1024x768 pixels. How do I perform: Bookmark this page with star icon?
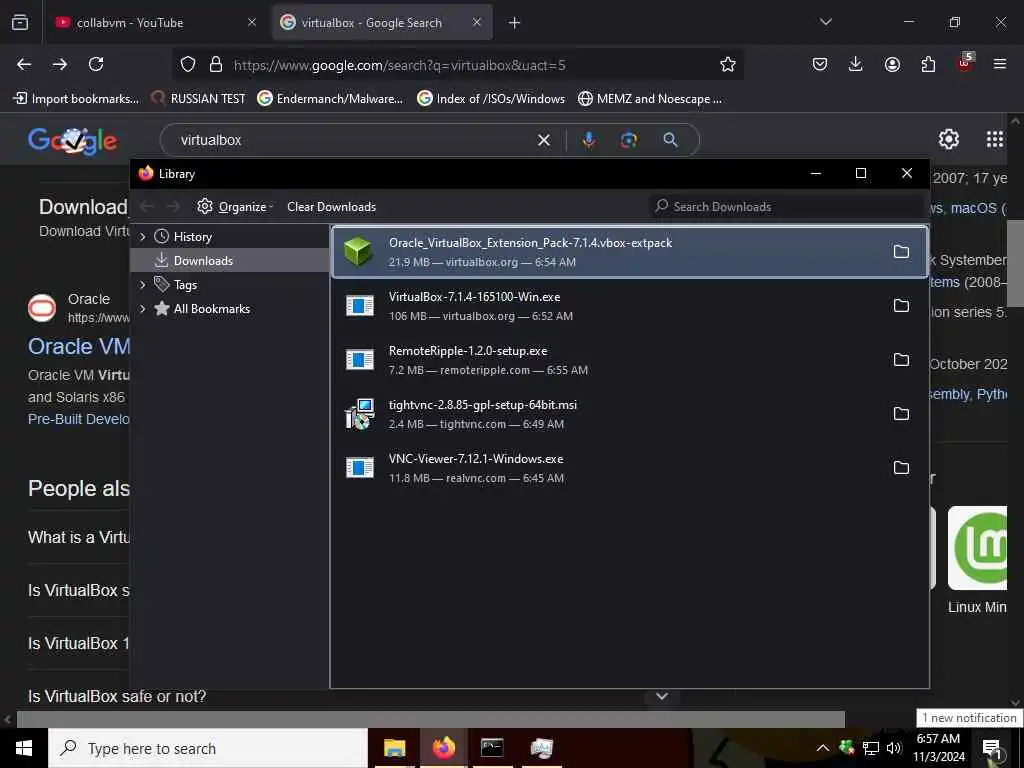pyautogui.click(x=728, y=64)
